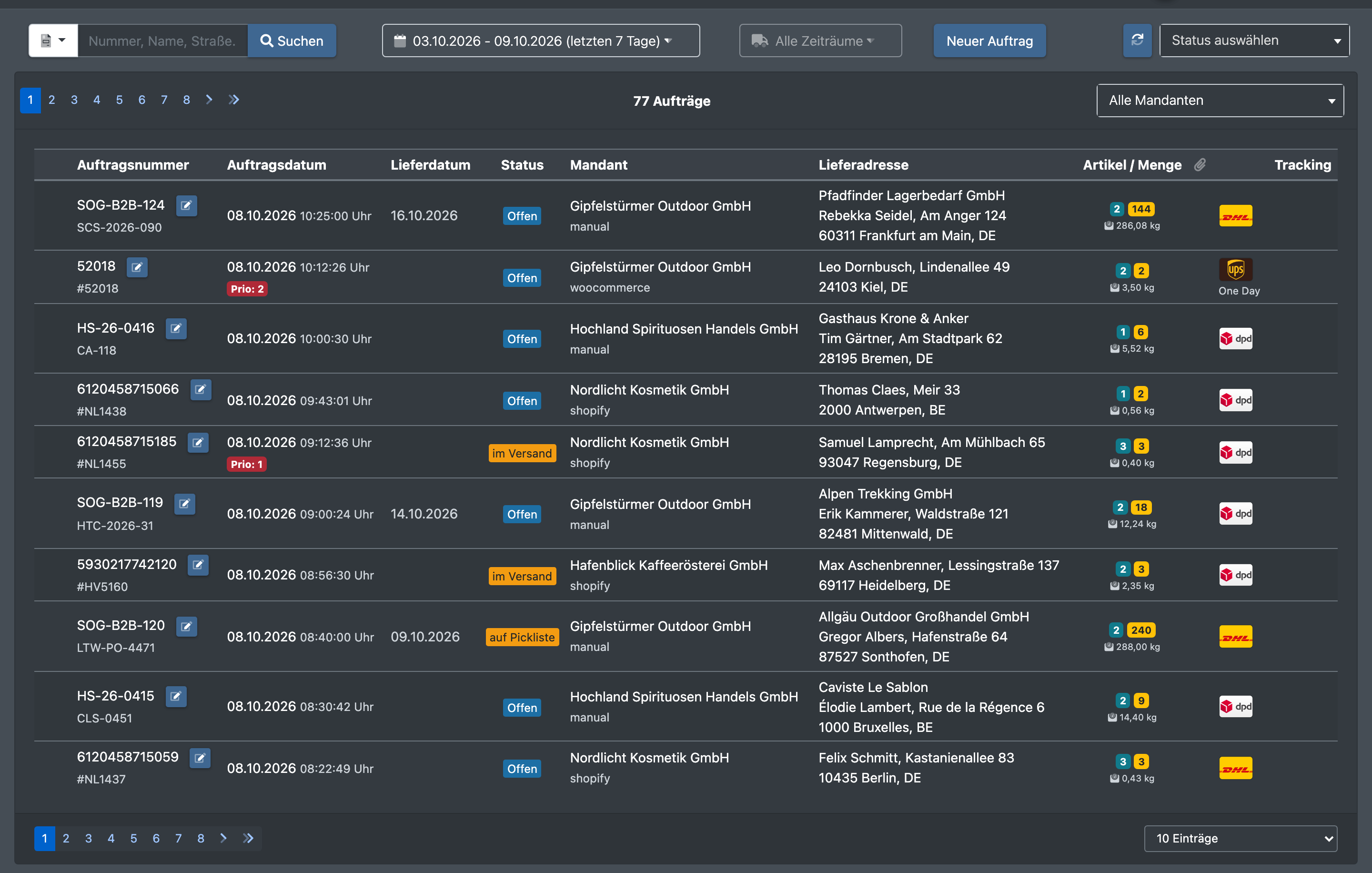This screenshot has height=873, width=1372.
Task: Click edit icon next to SOG-B2B-119
Action: click(x=185, y=504)
